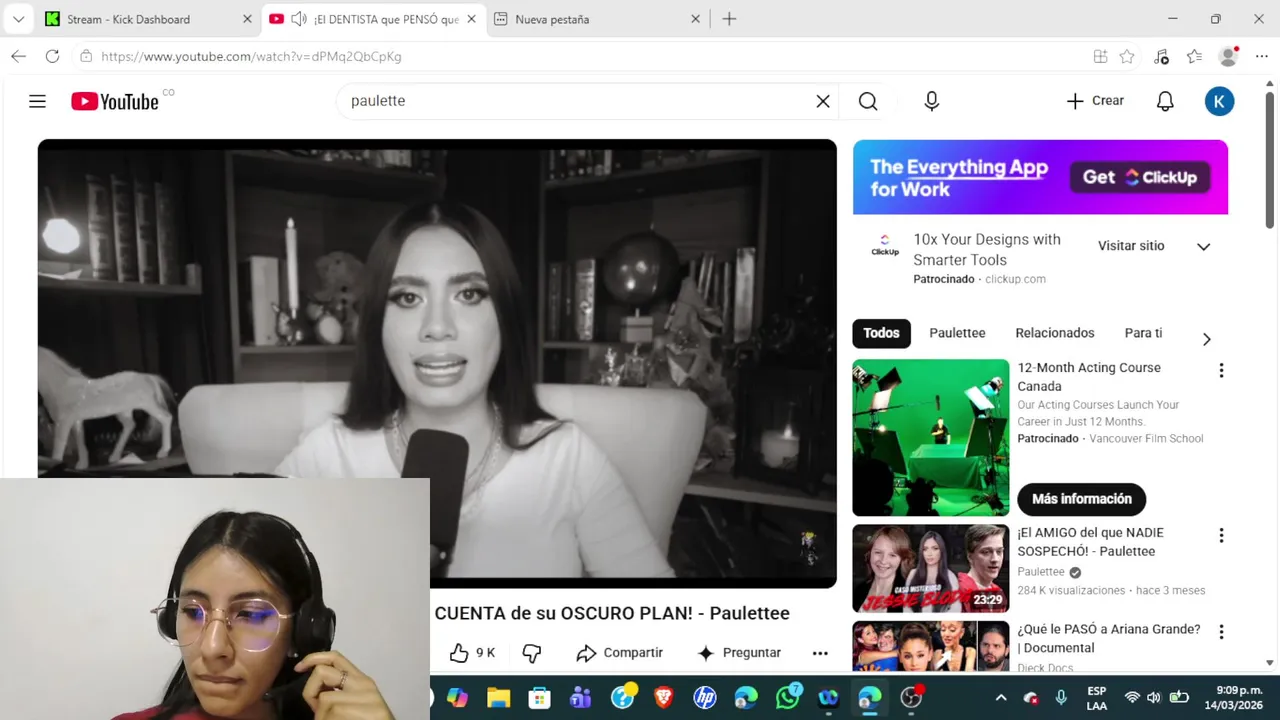This screenshot has height=720, width=1280.
Task: Click the browser address bar URL
Action: pos(251,57)
